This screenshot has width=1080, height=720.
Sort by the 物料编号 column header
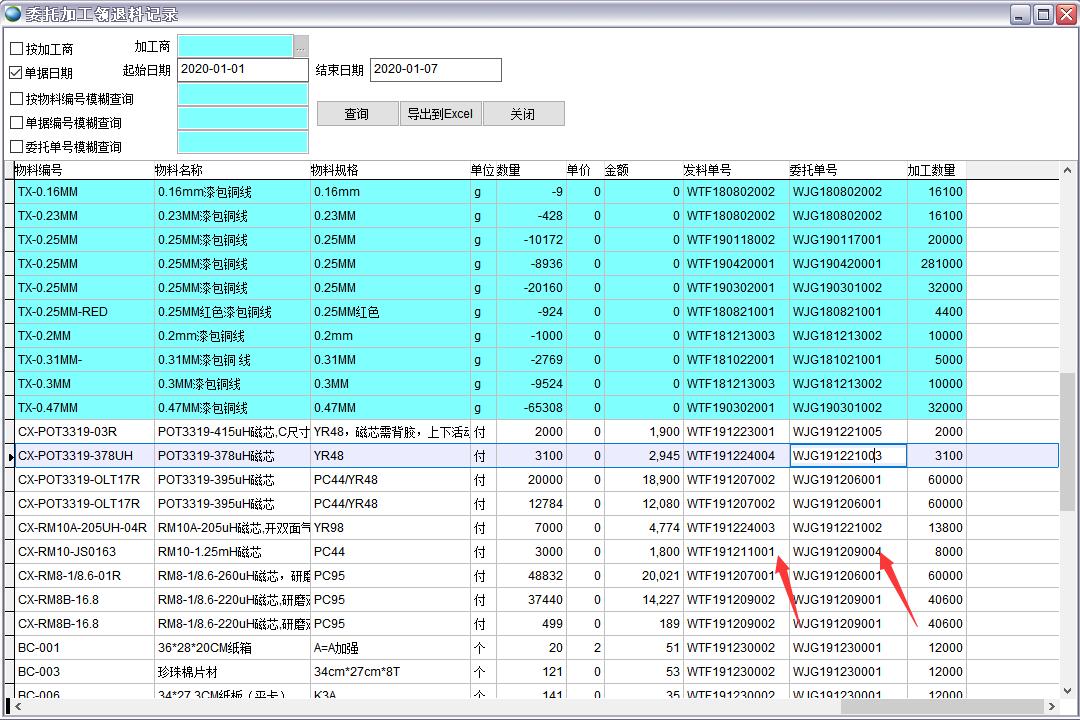(40, 170)
